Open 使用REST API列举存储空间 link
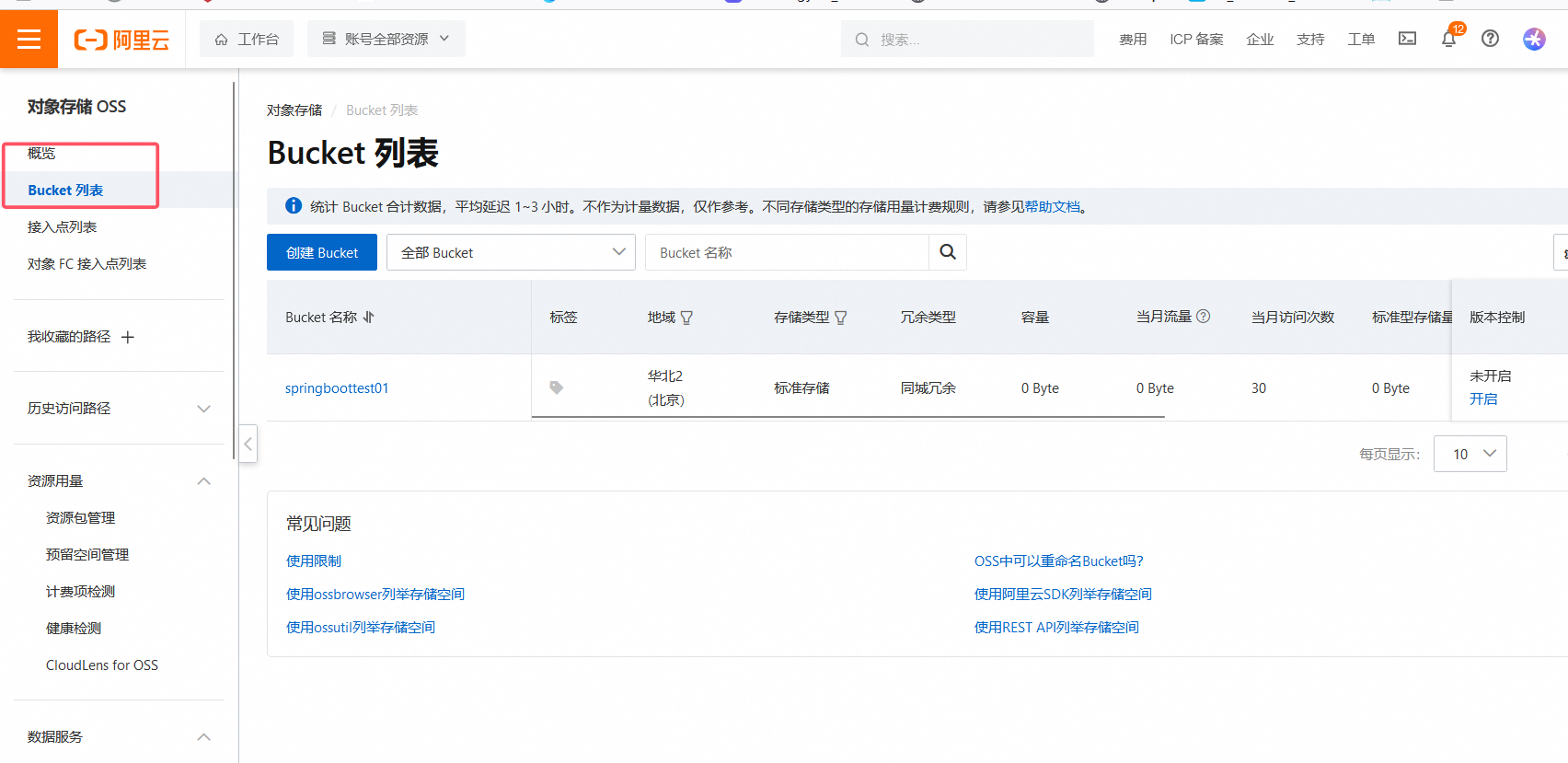Viewport: 1568px width, 763px height. (x=1056, y=627)
